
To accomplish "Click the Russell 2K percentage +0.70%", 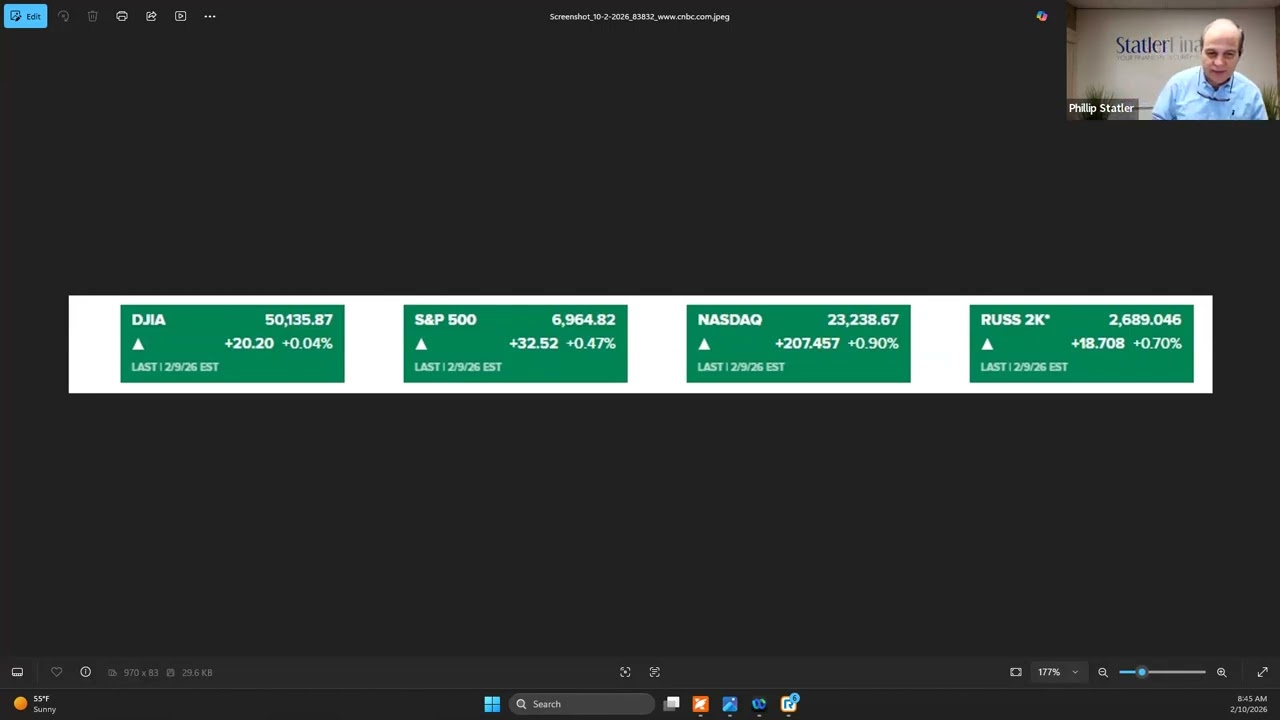I will point(1157,343).
